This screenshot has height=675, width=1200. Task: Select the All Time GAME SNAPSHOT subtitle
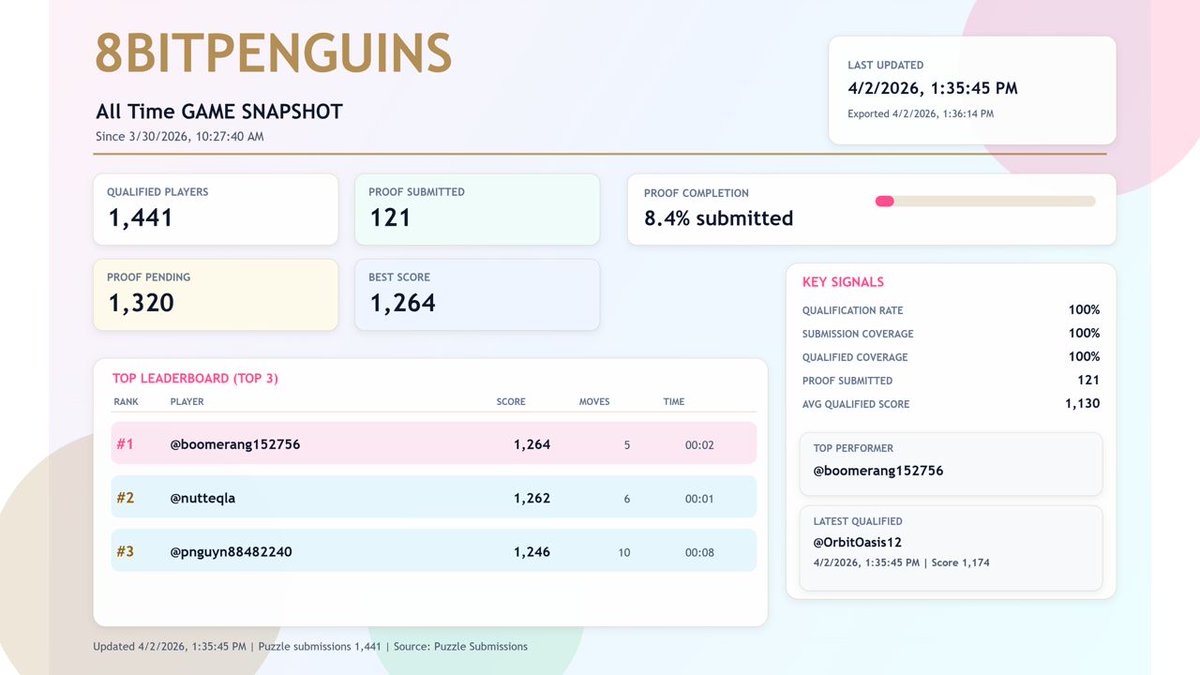(219, 111)
